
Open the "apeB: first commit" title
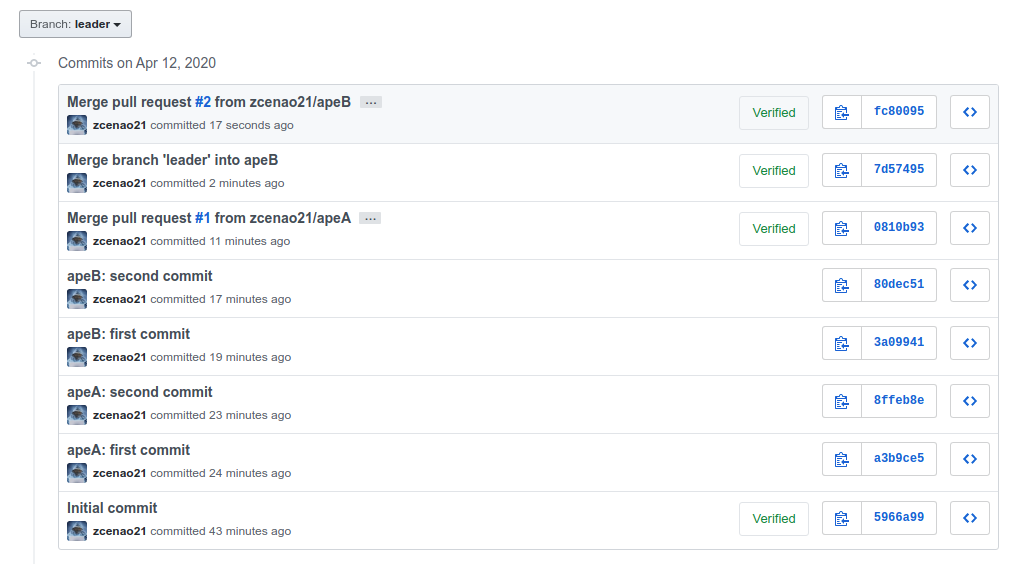click(128, 335)
